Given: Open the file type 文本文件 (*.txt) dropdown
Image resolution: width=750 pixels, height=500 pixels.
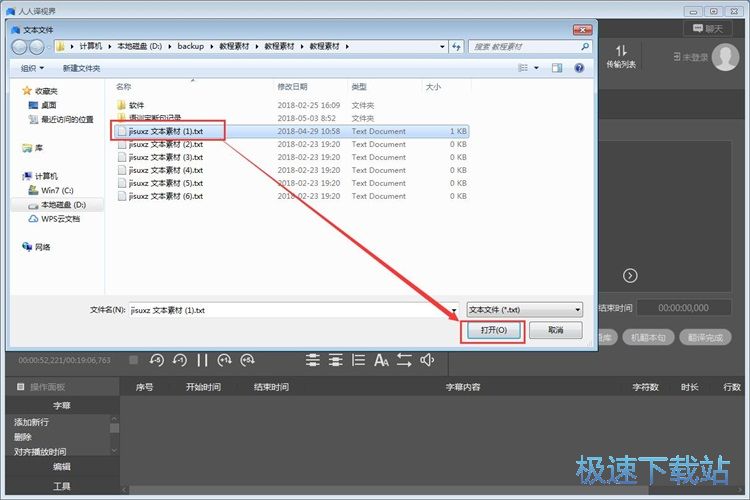Looking at the screenshot, I should pyautogui.click(x=525, y=310).
